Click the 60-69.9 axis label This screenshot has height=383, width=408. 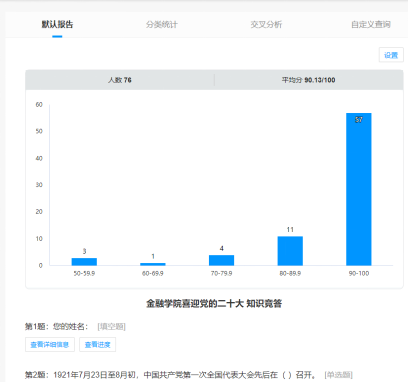[x=153, y=273]
